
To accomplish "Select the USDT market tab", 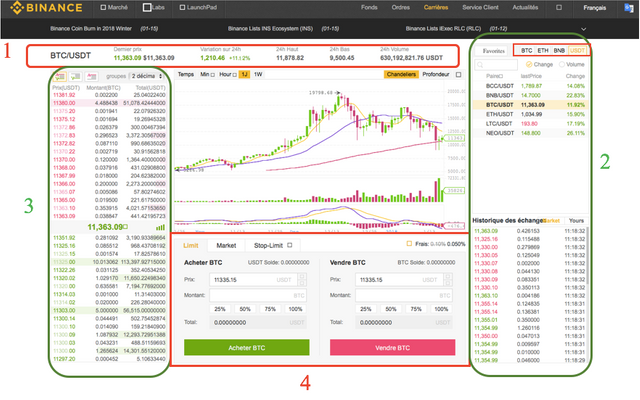I will click(x=577, y=51).
